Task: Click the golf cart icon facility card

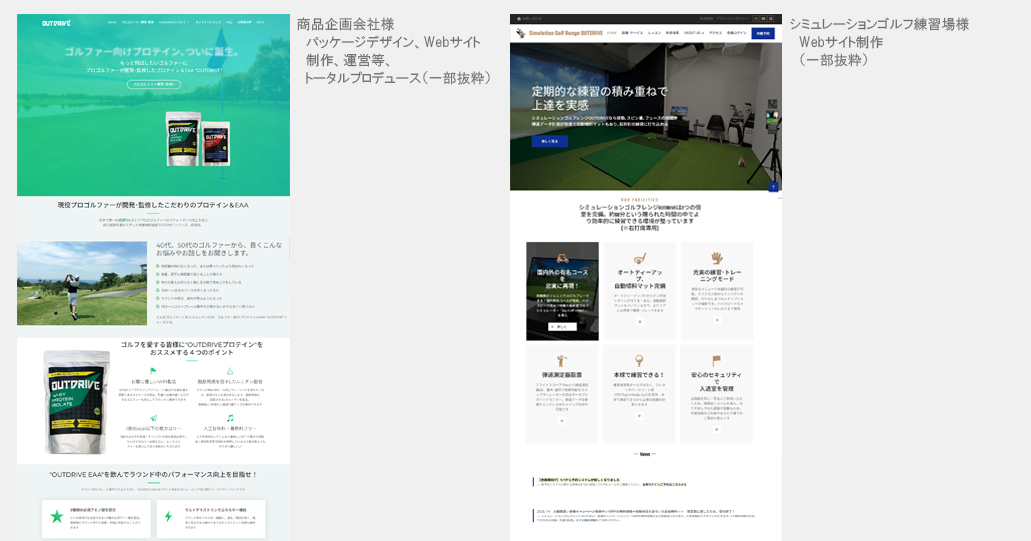Action: pos(563,254)
